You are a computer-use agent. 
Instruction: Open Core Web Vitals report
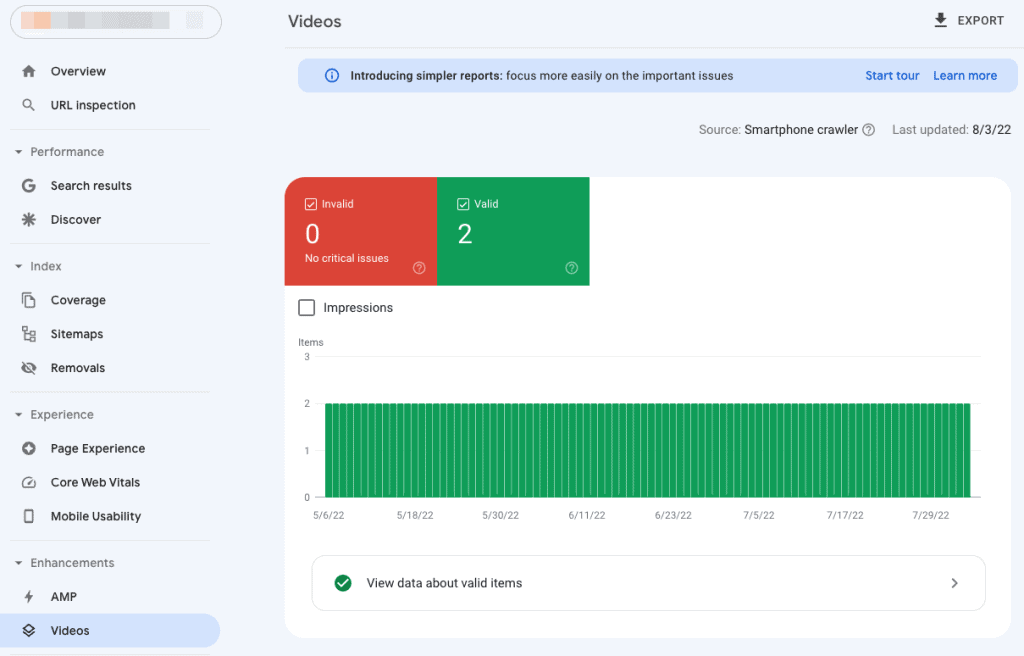point(94,482)
